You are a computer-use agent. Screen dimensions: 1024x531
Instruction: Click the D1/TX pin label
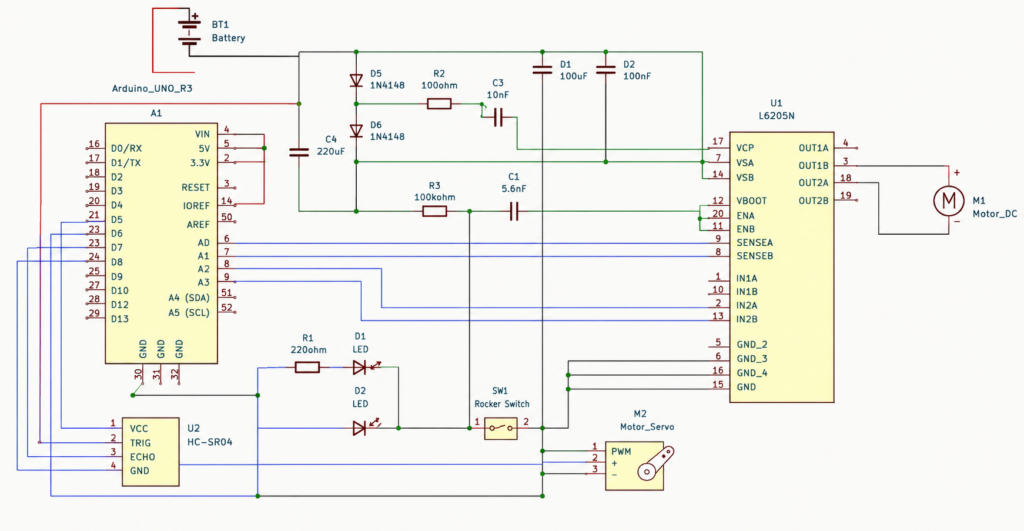126,163
